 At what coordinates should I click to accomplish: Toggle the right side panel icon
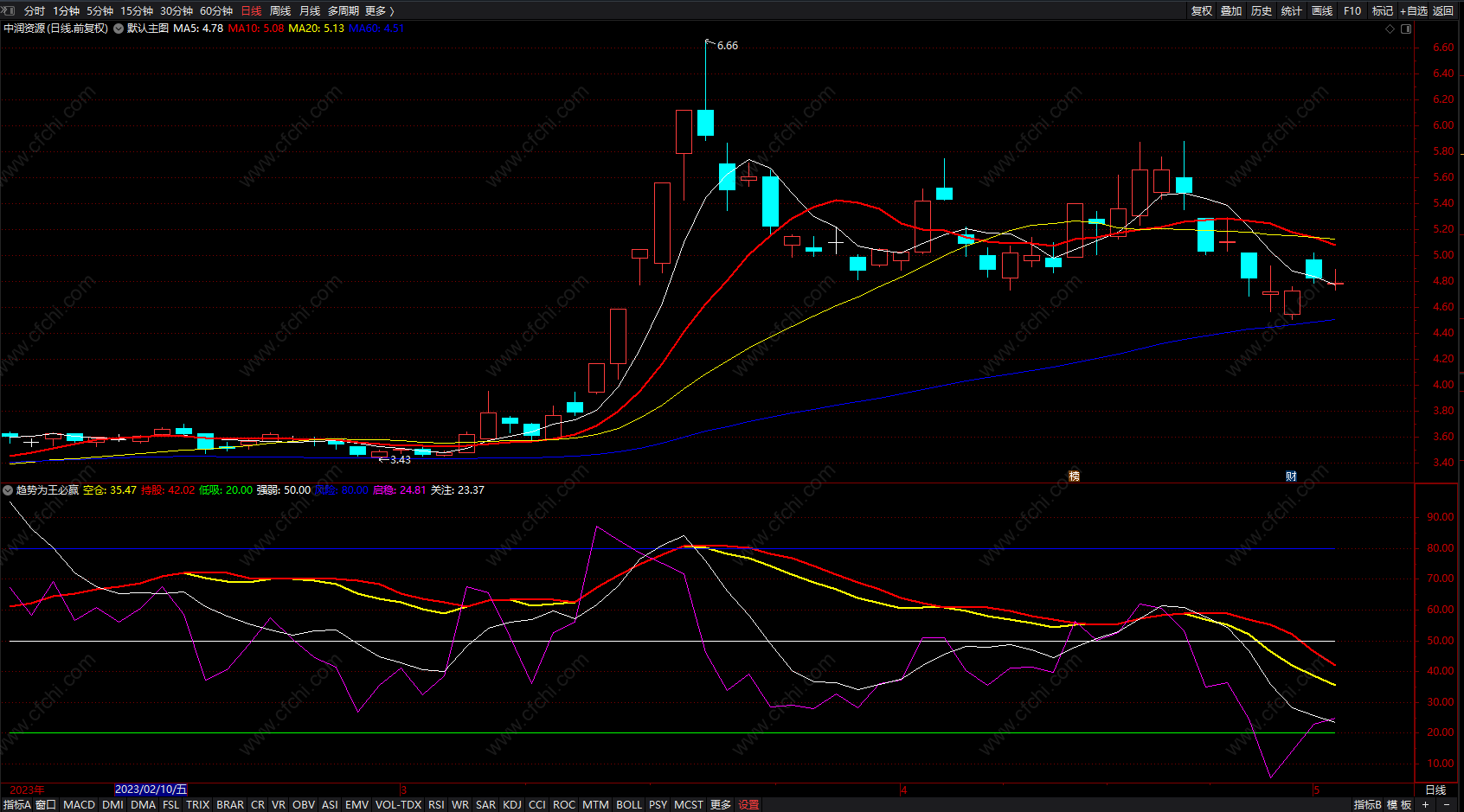(x=1406, y=29)
